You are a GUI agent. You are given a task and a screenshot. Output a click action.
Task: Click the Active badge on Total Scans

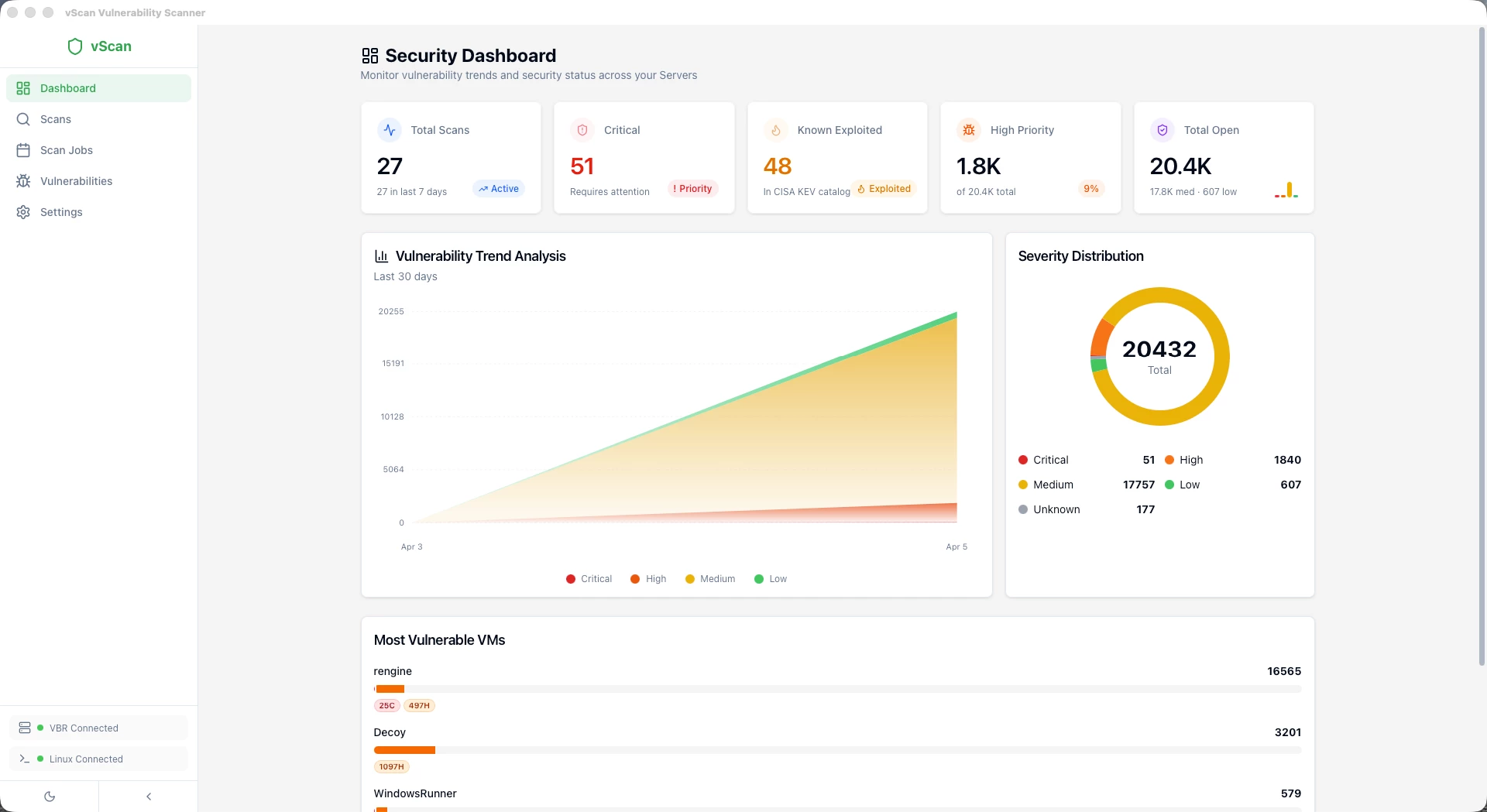(499, 189)
